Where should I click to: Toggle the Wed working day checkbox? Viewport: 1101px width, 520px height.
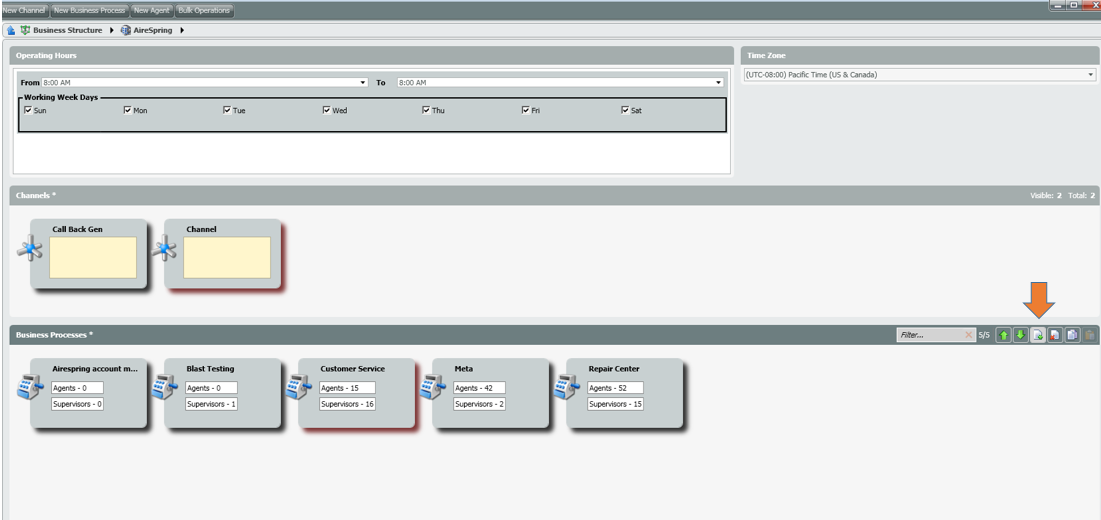(327, 110)
